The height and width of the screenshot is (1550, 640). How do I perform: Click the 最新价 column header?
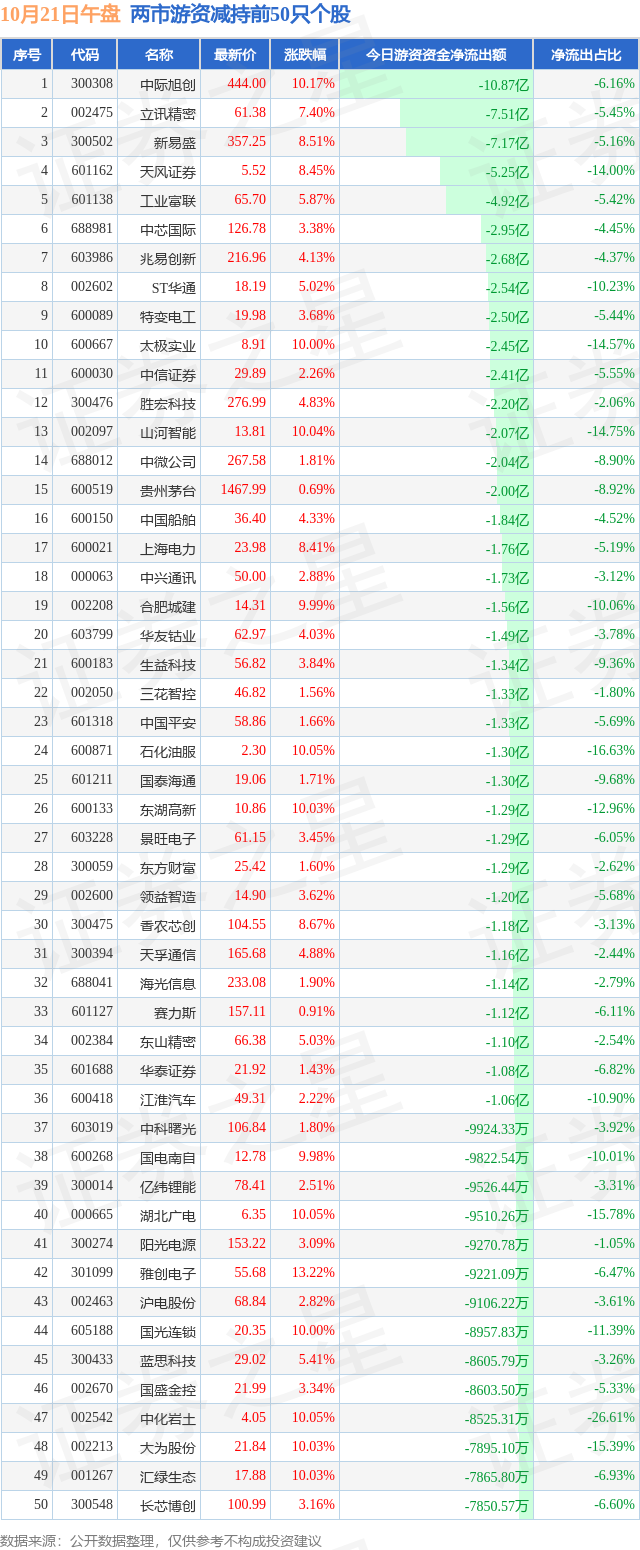pyautogui.click(x=235, y=55)
